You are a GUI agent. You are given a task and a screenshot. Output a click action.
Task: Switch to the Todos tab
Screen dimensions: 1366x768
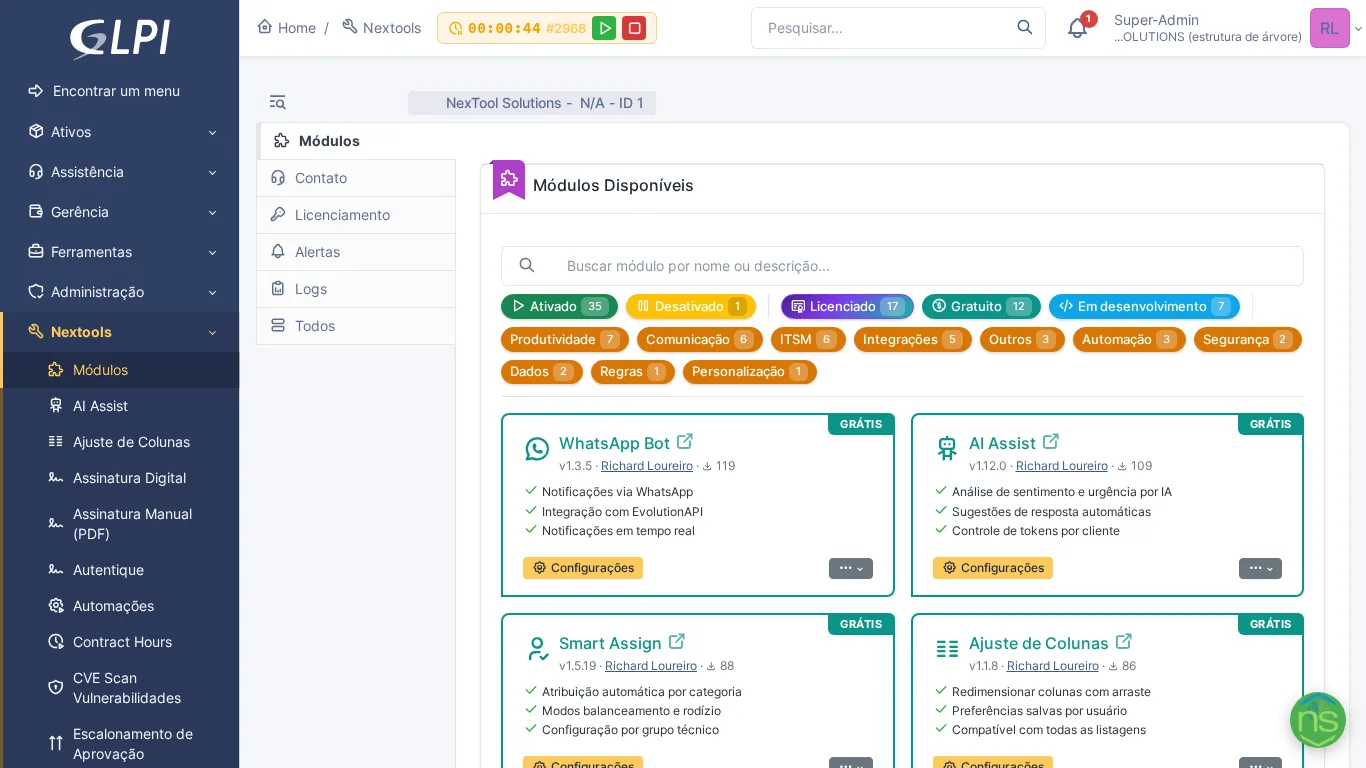tap(356, 326)
